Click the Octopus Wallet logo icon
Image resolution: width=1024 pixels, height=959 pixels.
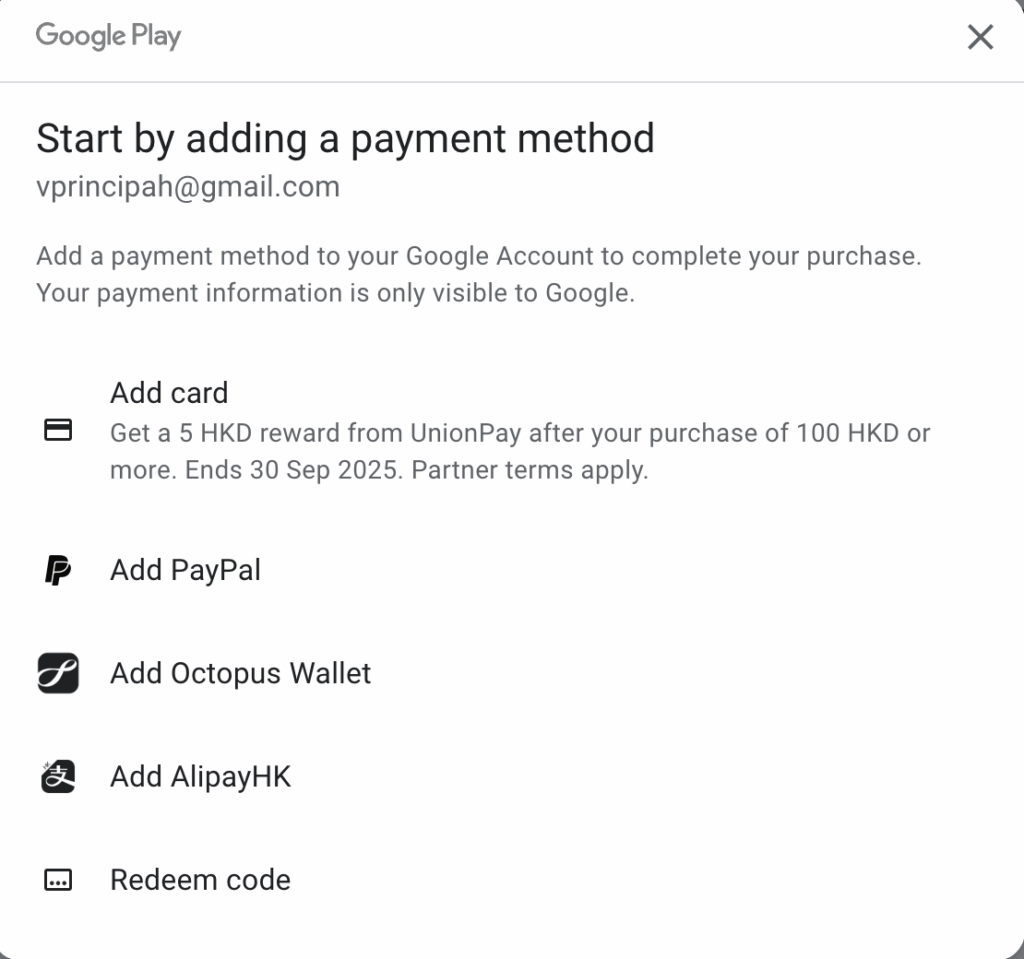pos(59,674)
